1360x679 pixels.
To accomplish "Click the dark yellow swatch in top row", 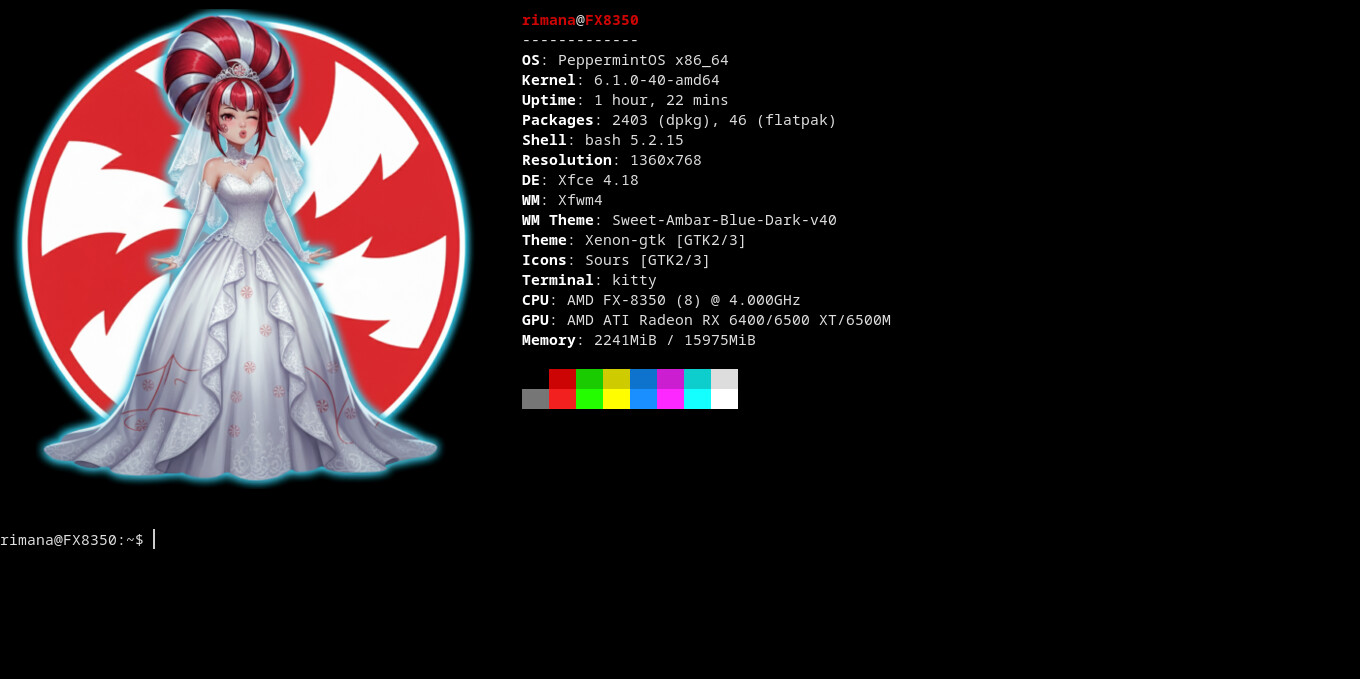I will point(616,379).
